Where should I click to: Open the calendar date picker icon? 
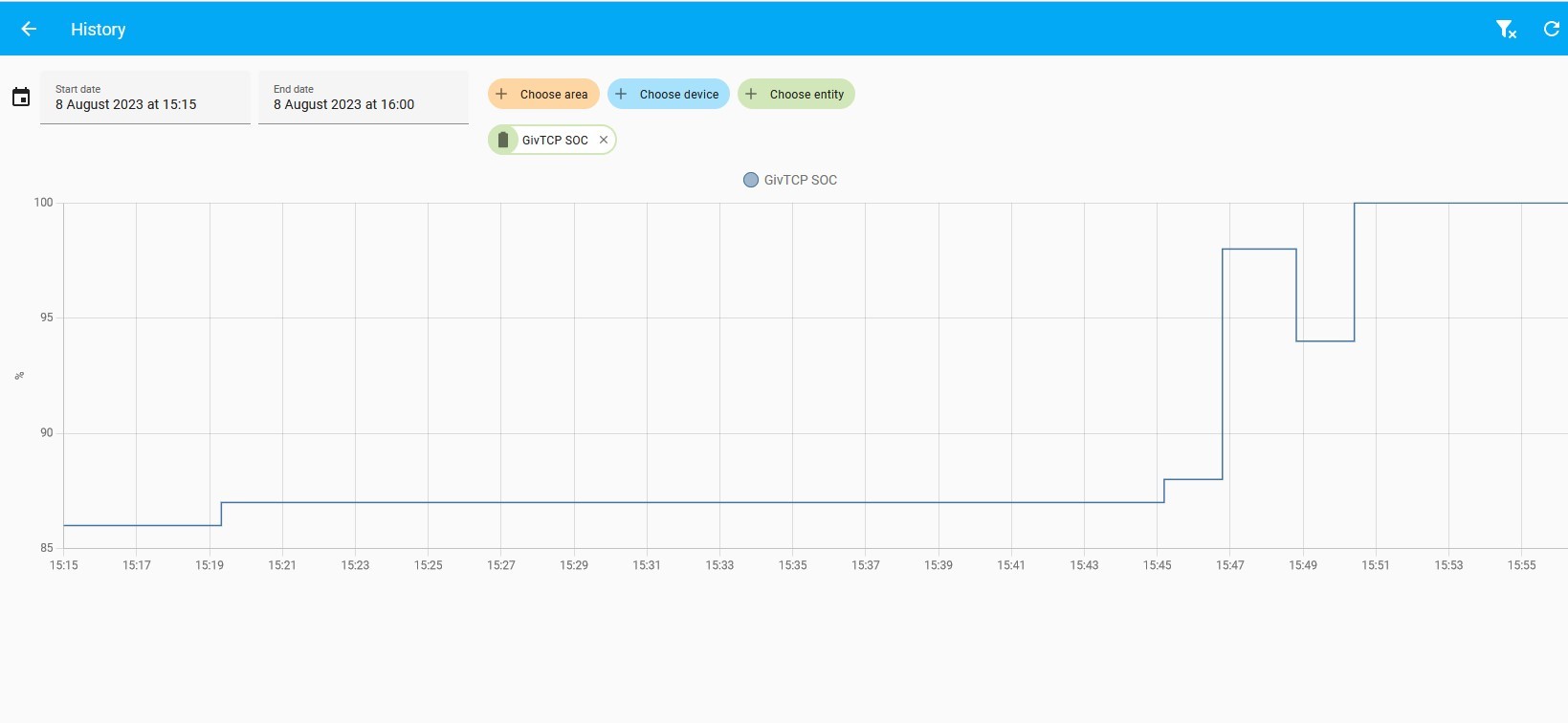21,97
